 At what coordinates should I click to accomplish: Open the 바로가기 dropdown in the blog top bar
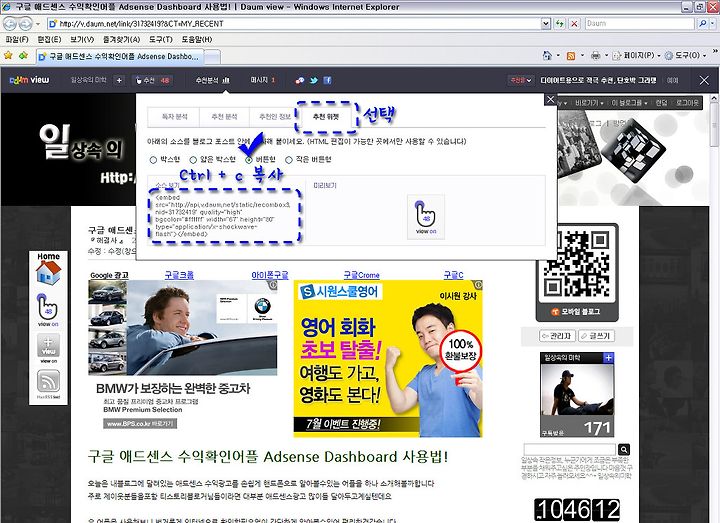(x=589, y=103)
